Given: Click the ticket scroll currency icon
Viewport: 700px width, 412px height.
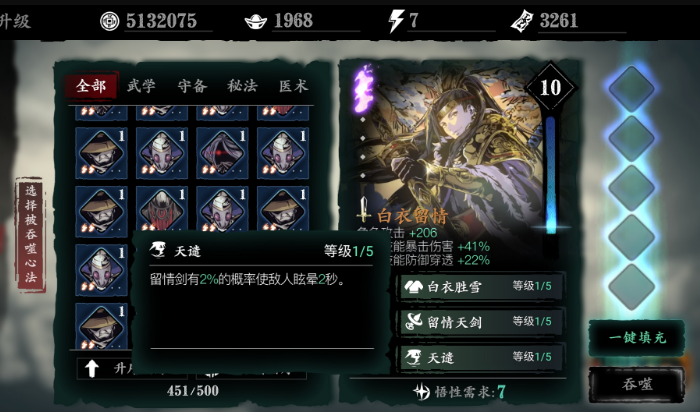Looking at the screenshot, I should tap(522, 21).
